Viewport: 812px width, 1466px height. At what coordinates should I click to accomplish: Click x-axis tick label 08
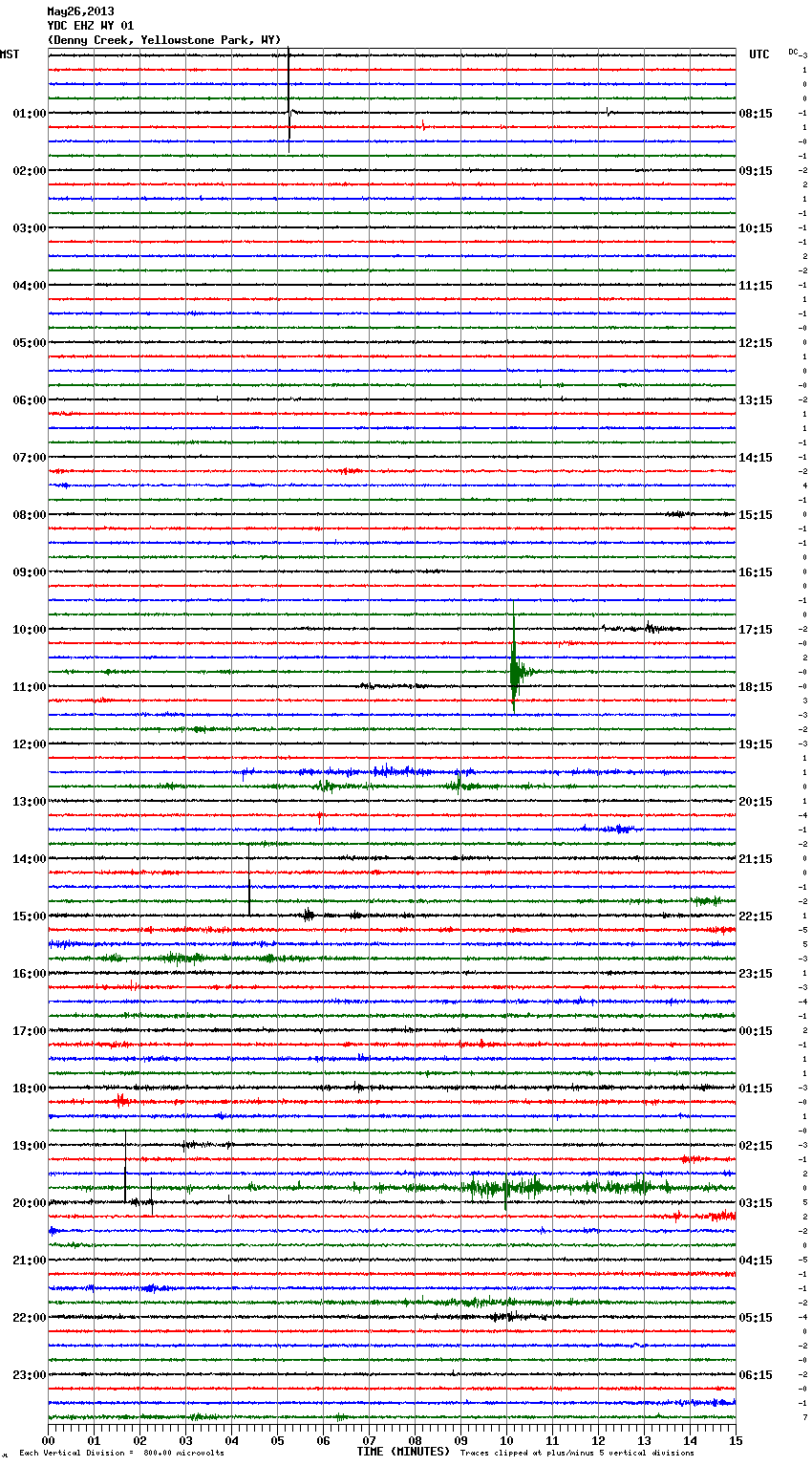415,1441
